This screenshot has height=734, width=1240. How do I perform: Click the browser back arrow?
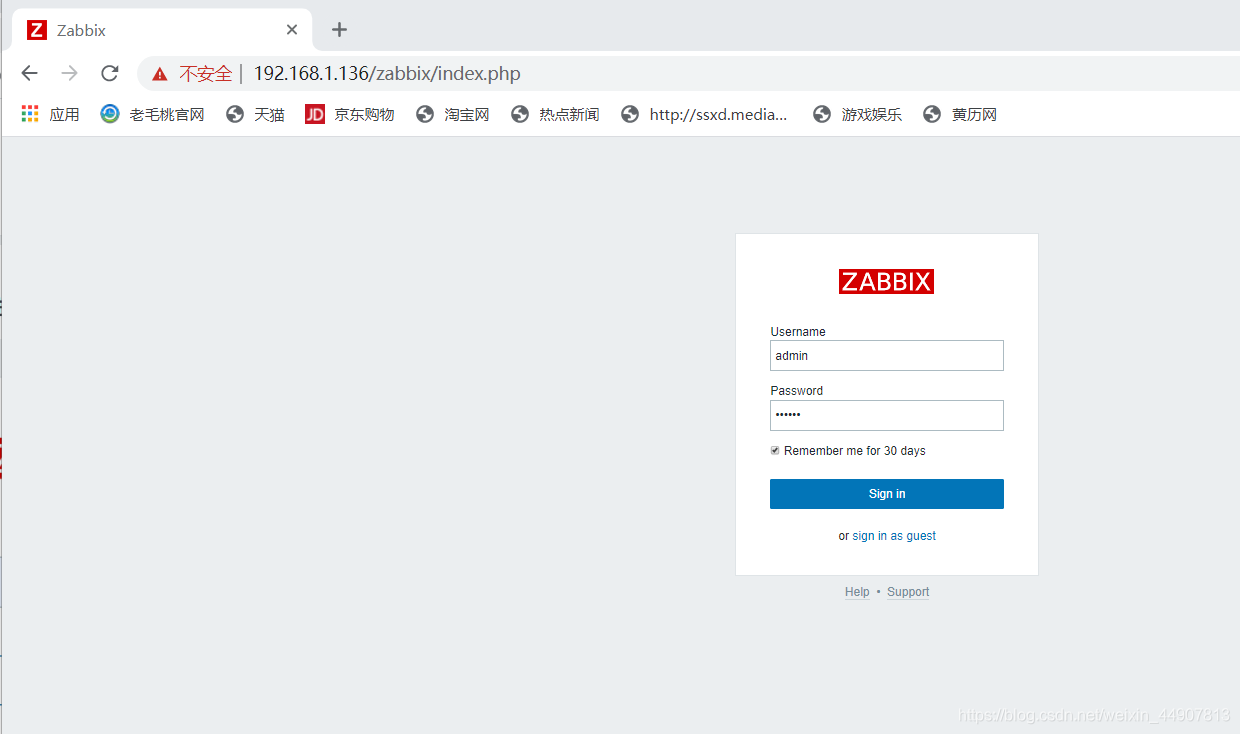29,73
